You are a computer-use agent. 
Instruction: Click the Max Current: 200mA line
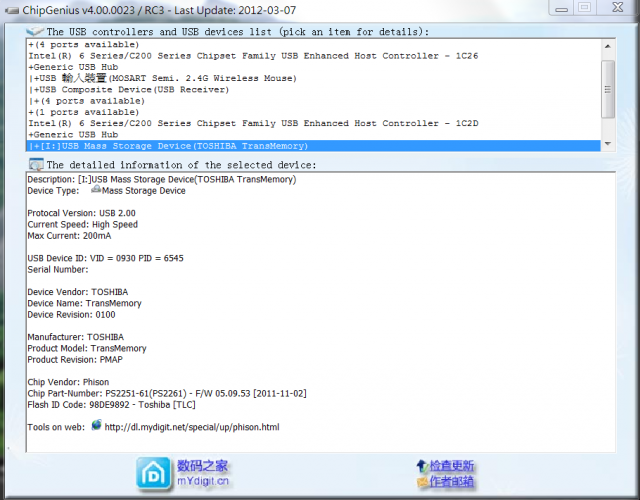(x=69, y=236)
